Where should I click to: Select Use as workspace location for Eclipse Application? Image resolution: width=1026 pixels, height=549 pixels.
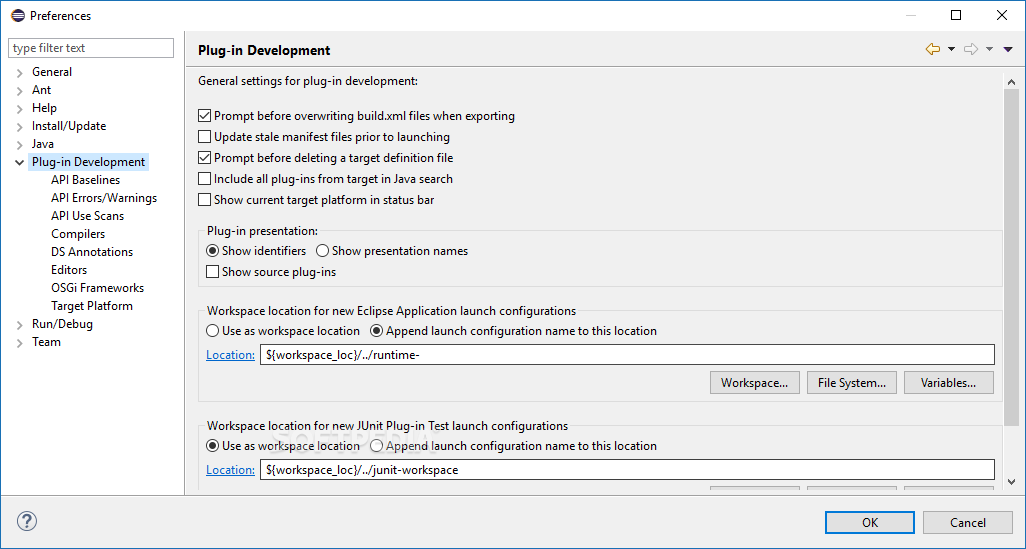pyautogui.click(x=213, y=331)
